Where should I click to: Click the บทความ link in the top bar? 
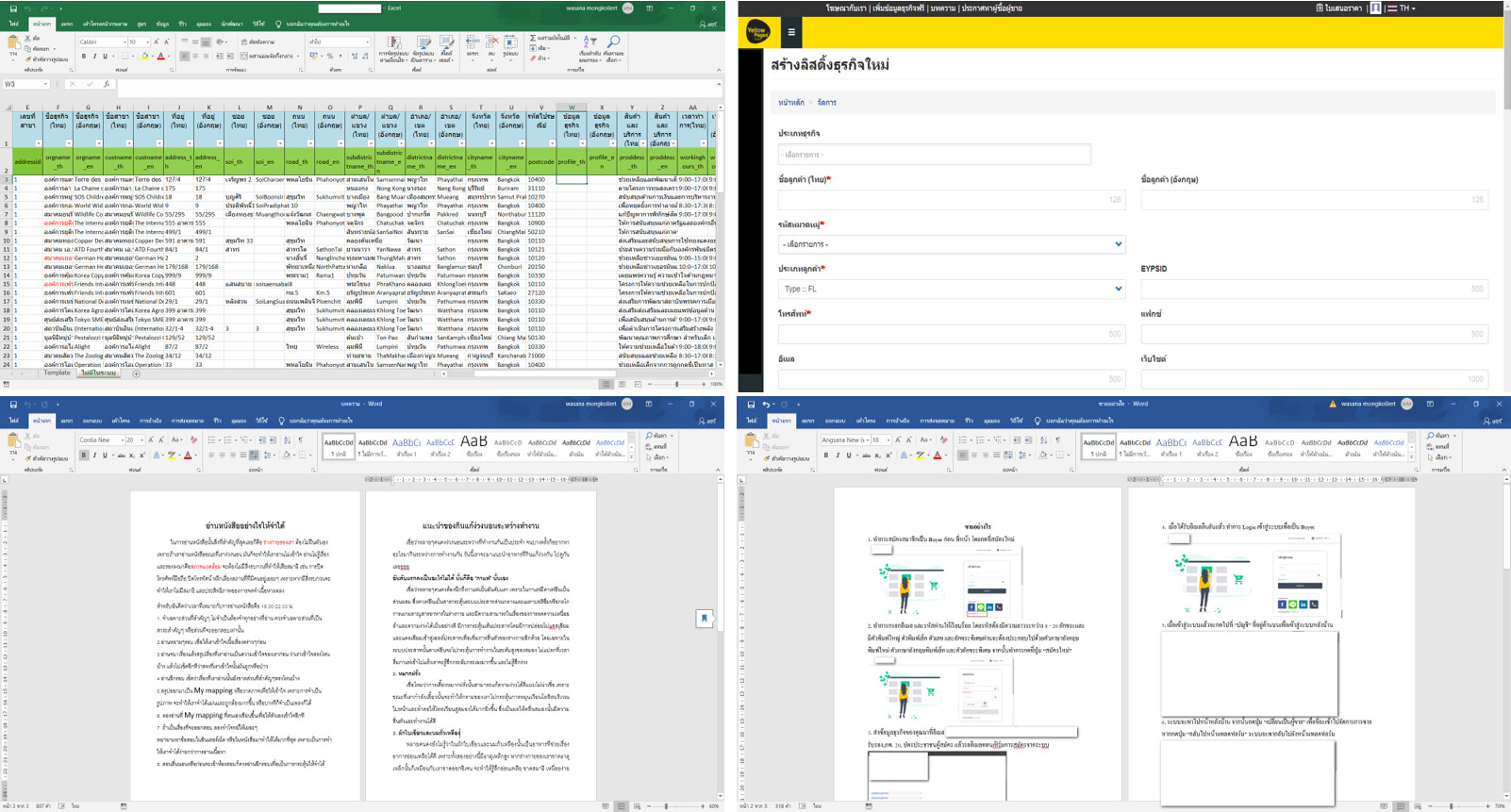click(943, 8)
